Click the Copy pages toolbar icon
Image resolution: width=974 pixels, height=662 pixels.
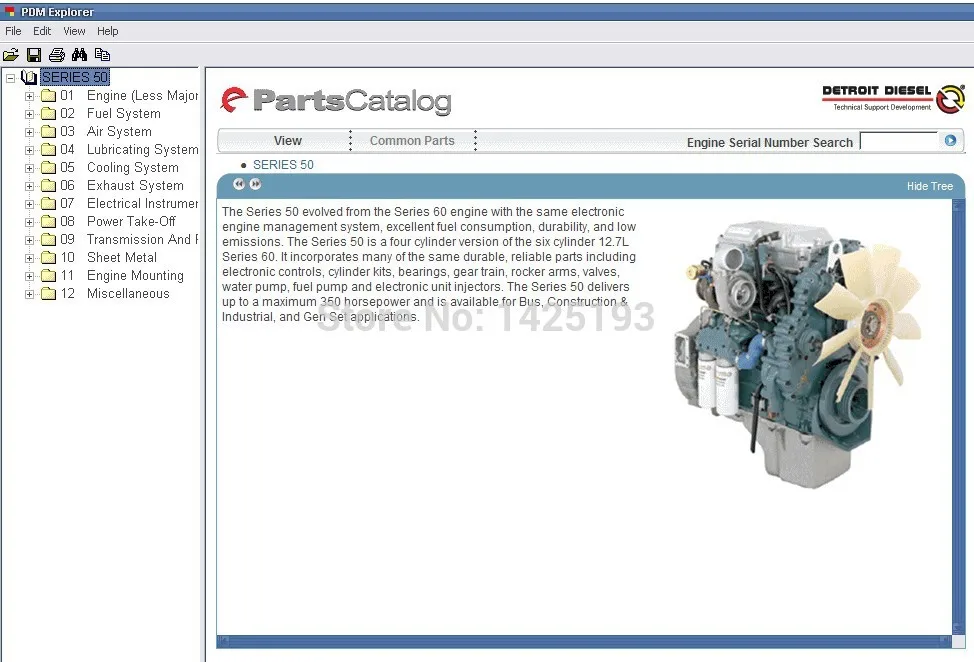click(x=102, y=55)
